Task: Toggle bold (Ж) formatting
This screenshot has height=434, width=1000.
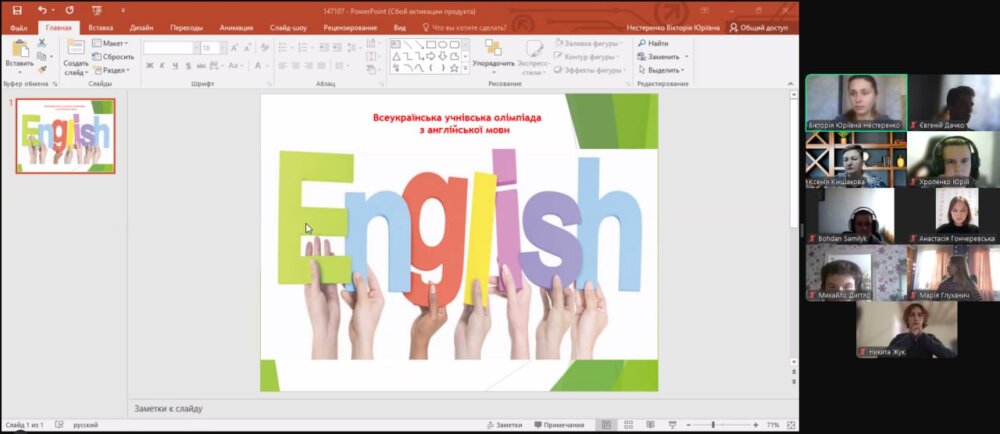Action: pyautogui.click(x=149, y=66)
